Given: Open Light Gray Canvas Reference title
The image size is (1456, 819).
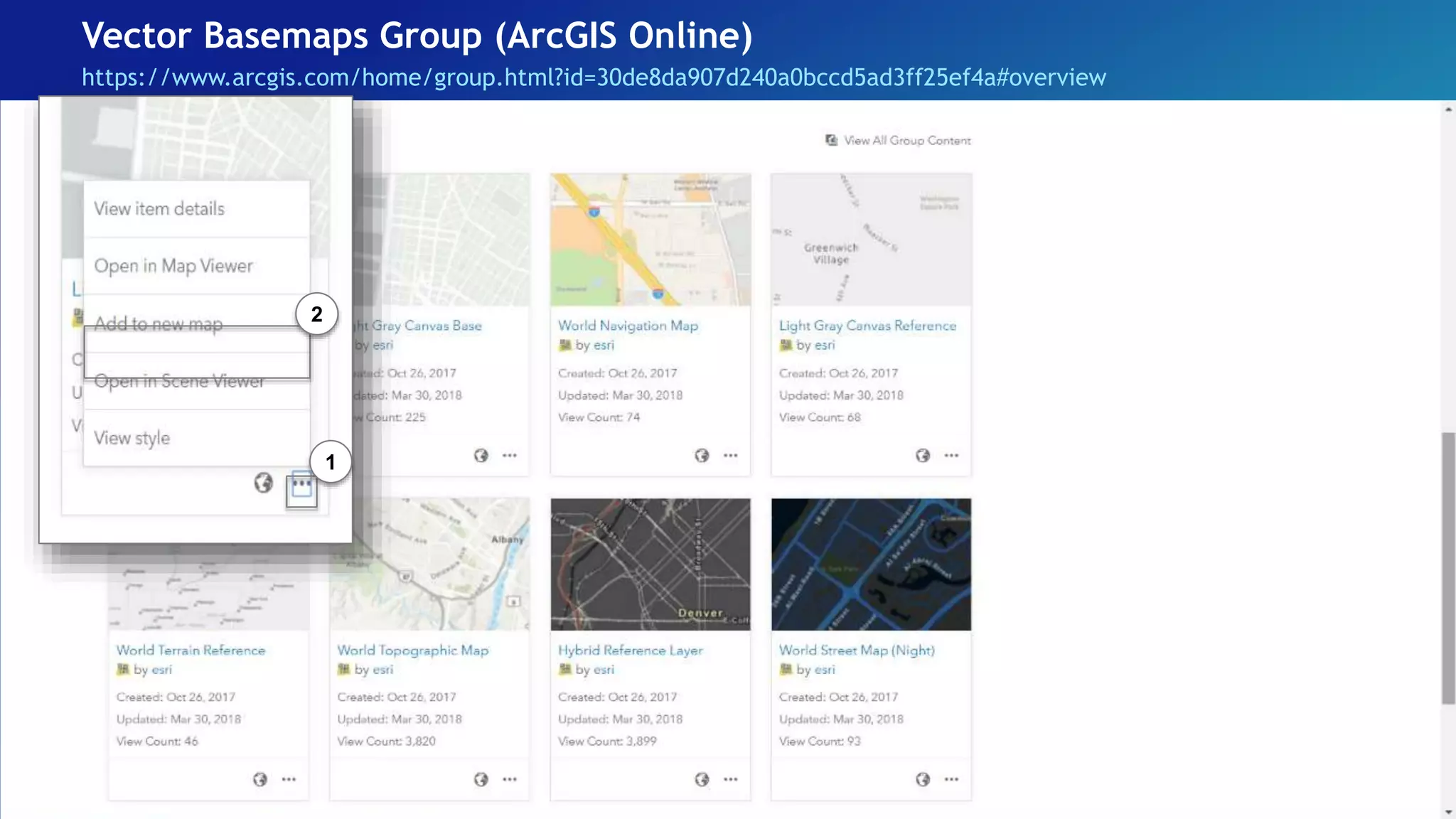Looking at the screenshot, I should point(867,326).
